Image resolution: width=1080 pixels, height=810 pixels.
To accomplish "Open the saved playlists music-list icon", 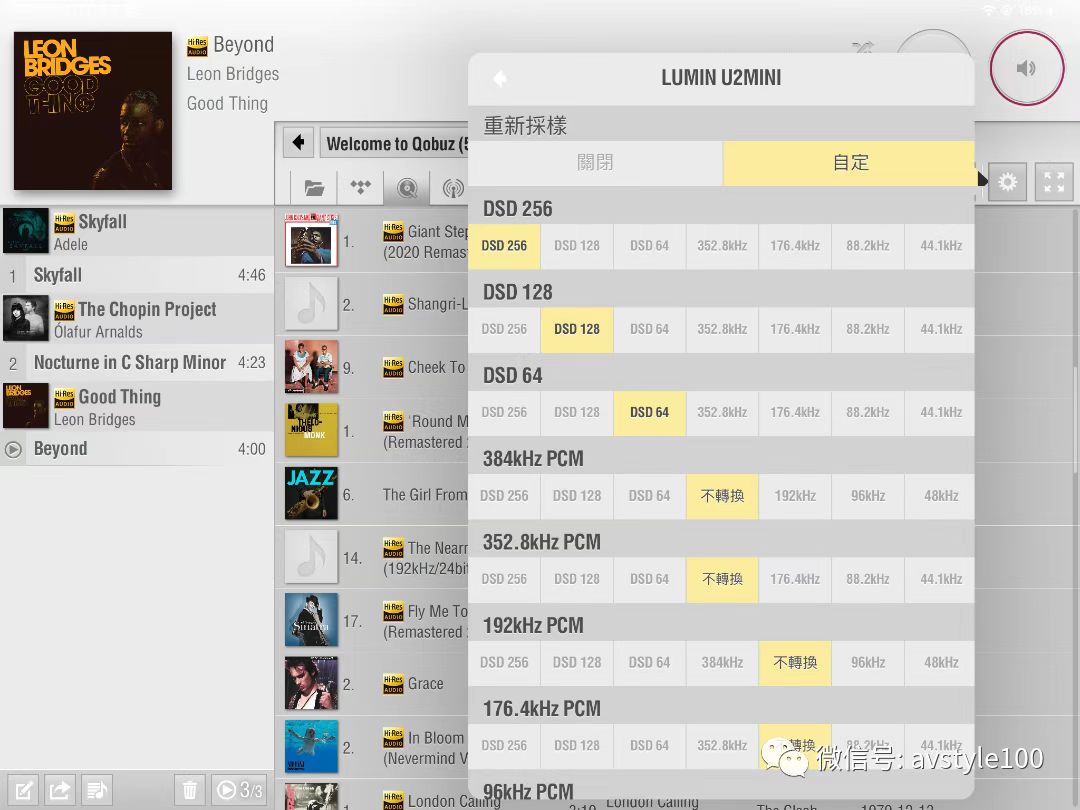I will coord(97,790).
